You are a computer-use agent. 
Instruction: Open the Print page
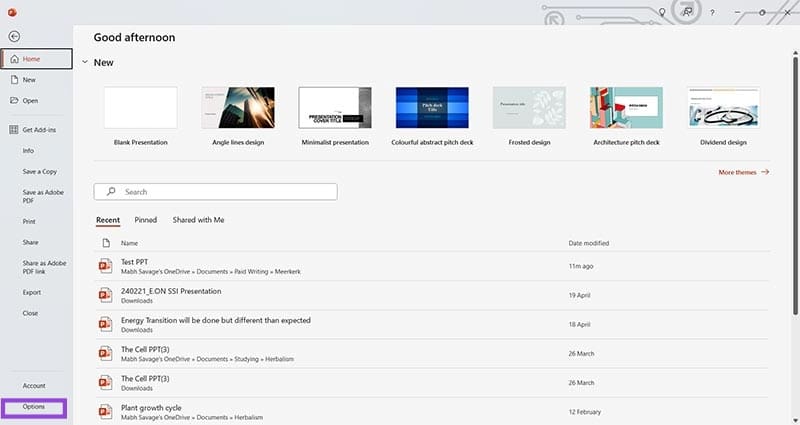pos(29,221)
